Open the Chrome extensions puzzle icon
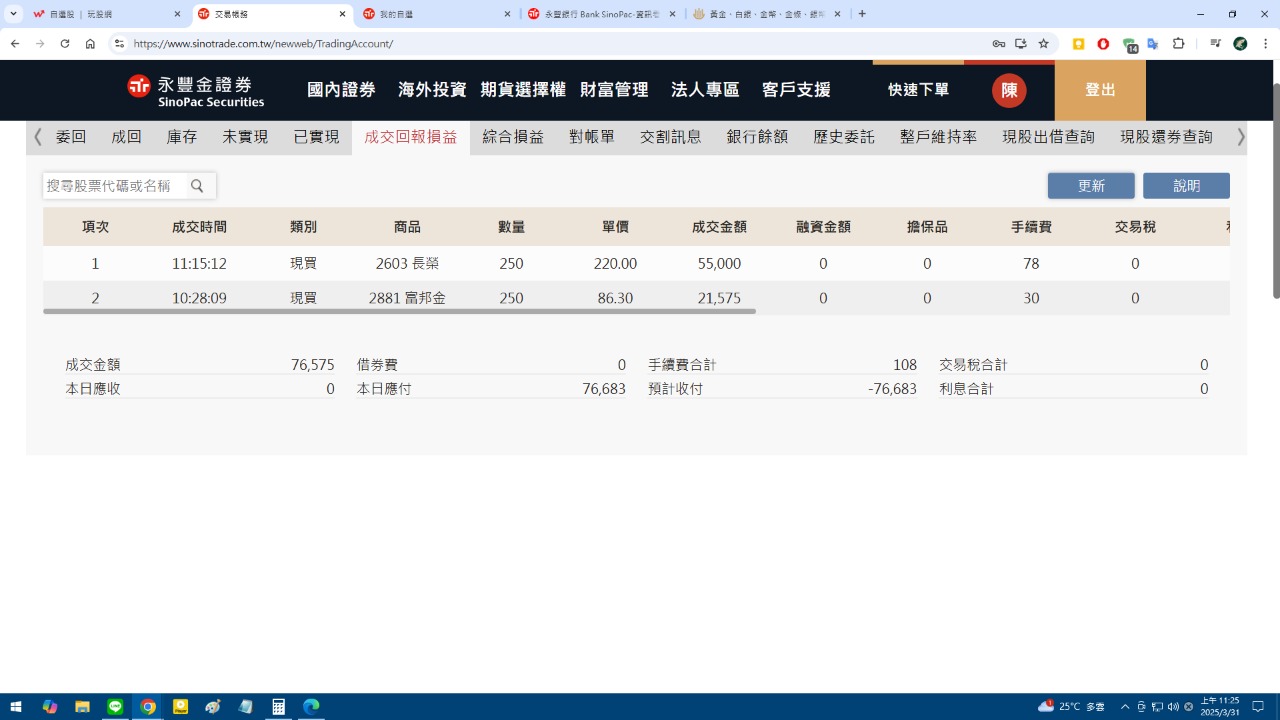The height and width of the screenshot is (720, 1280). [x=1178, y=44]
